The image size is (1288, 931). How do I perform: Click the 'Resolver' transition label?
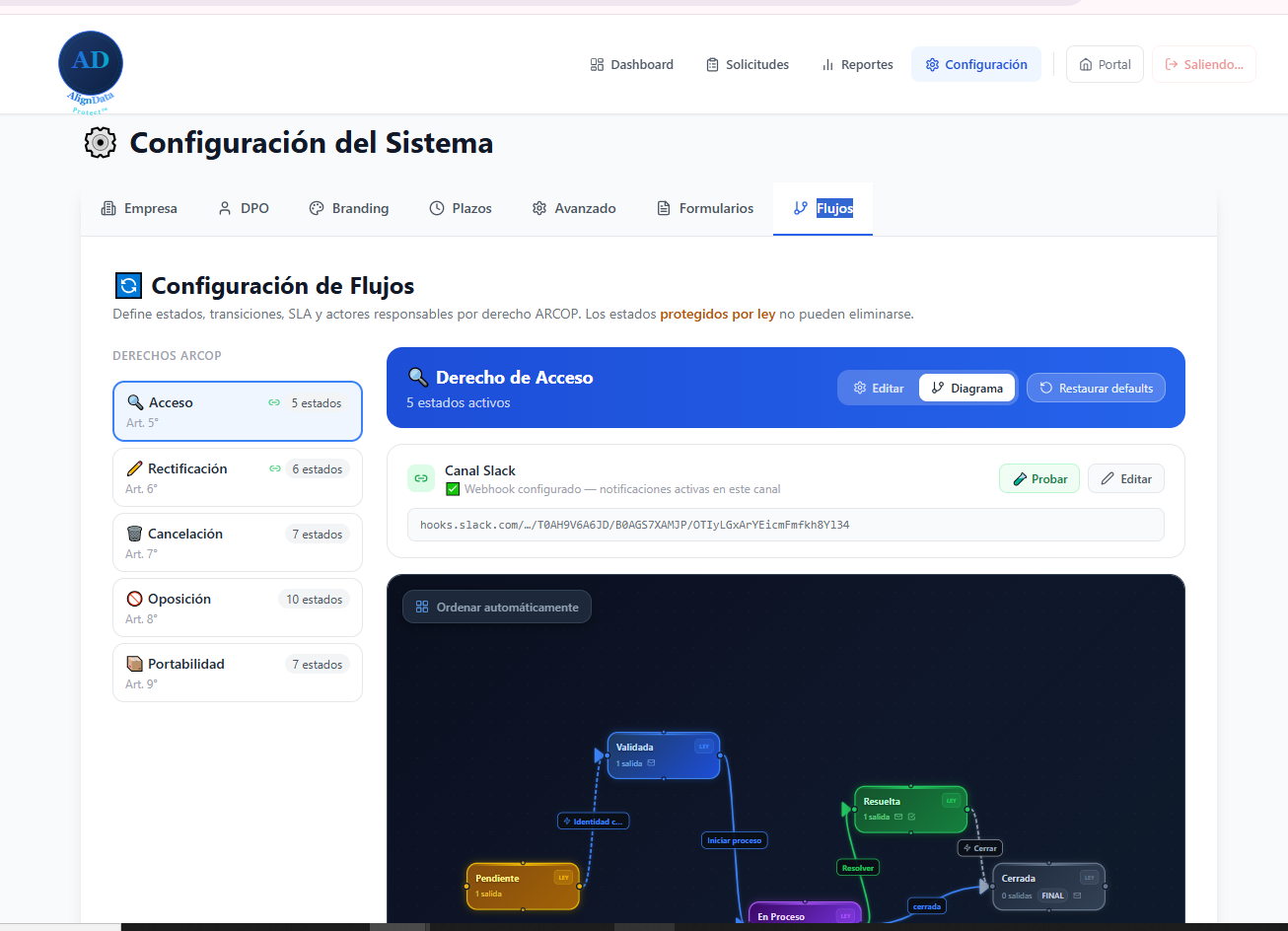pos(858,867)
